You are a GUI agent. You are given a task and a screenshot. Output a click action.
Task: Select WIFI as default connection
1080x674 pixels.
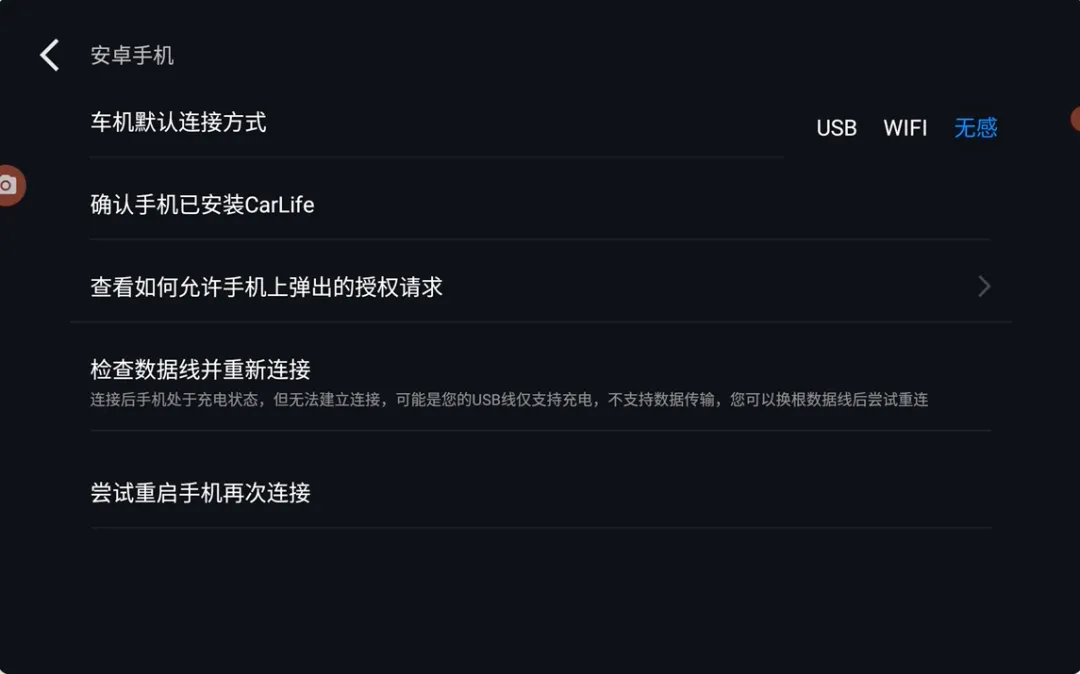pyautogui.click(x=905, y=128)
